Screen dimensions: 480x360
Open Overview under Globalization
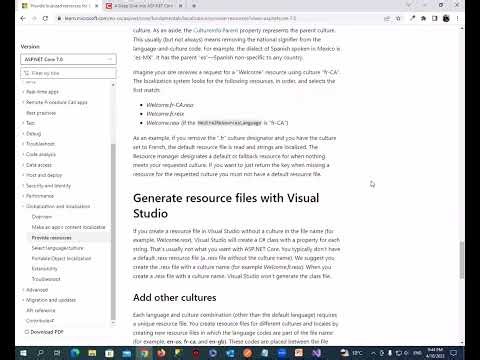42,217
